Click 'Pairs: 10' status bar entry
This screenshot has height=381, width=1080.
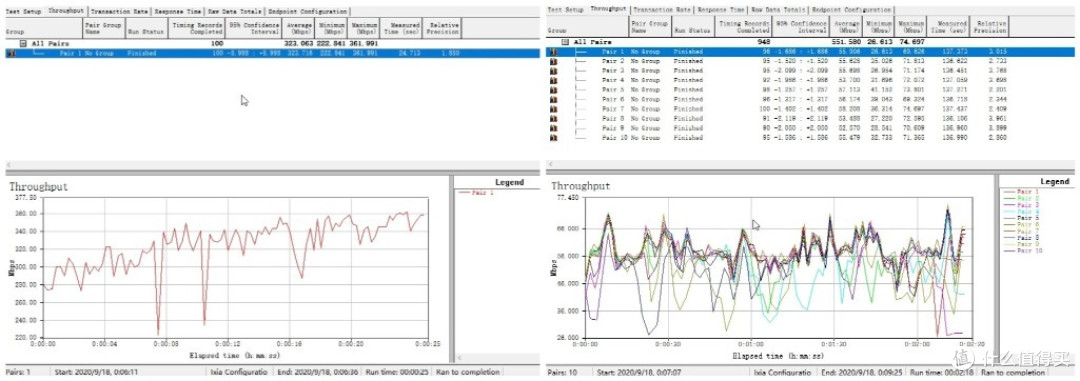click(x=564, y=373)
